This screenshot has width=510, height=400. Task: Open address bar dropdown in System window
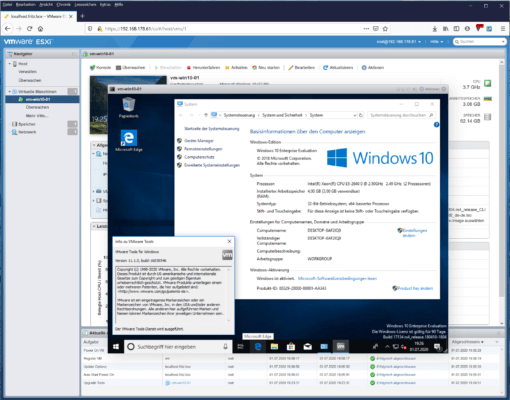(x=355, y=115)
